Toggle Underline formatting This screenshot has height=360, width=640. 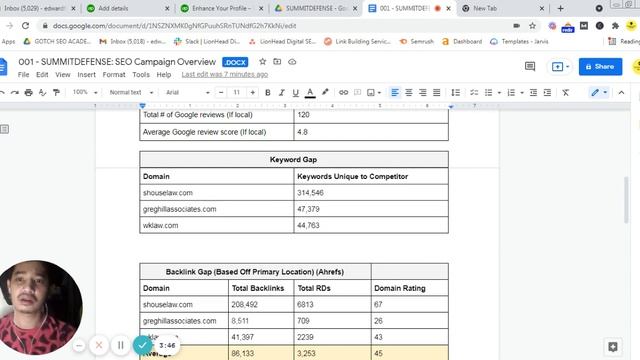pos(296,93)
